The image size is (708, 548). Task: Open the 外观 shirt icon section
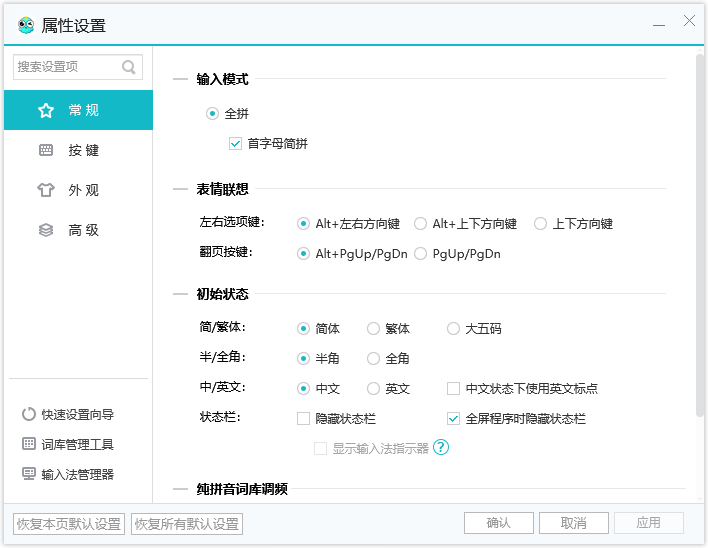[x=46, y=190]
